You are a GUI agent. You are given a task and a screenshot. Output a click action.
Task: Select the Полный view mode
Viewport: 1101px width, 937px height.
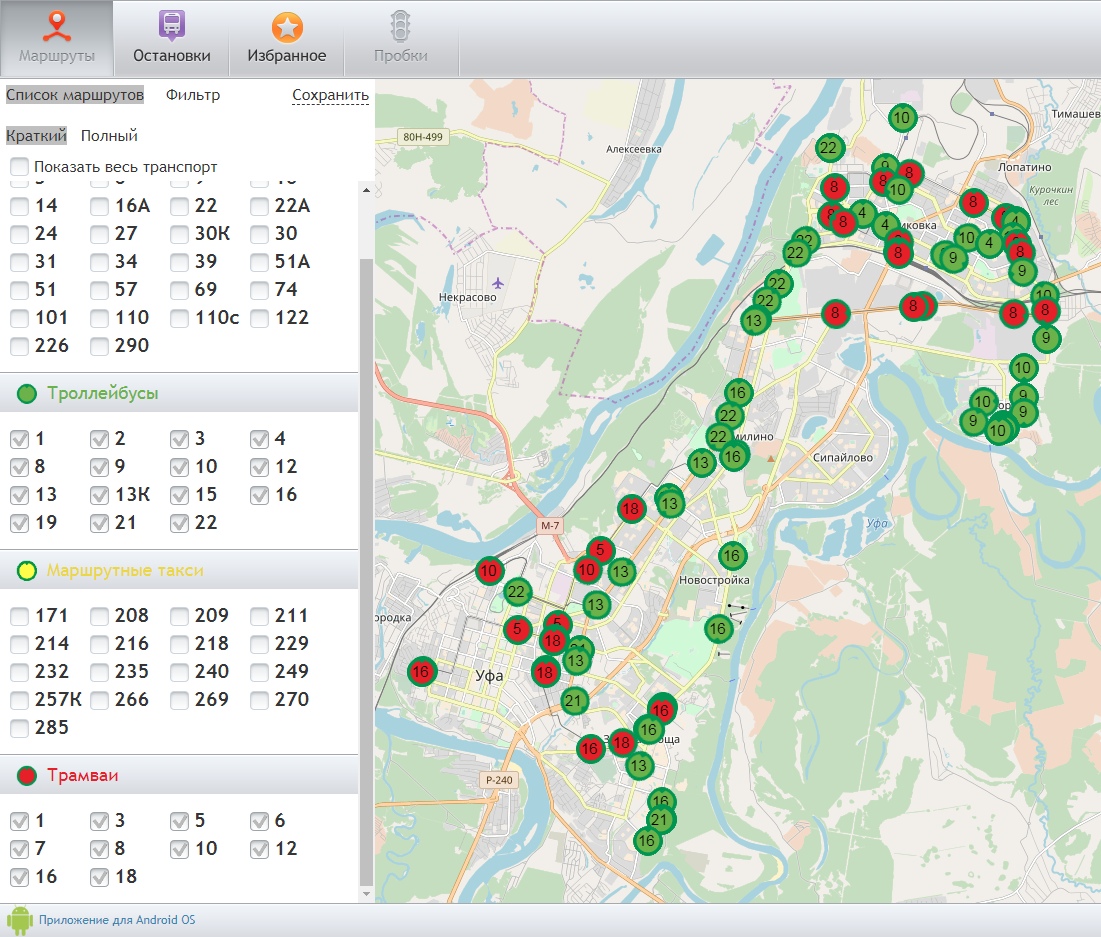pos(109,135)
